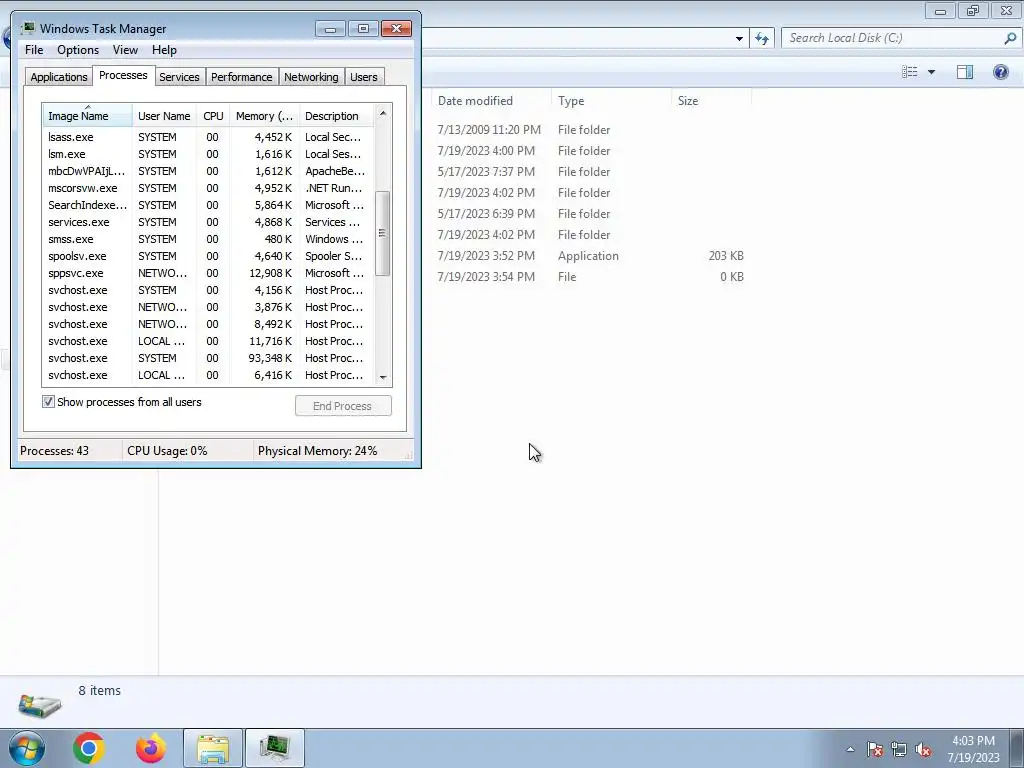
Task: Launch Google Chrome from the taskbar
Action: 89,748
